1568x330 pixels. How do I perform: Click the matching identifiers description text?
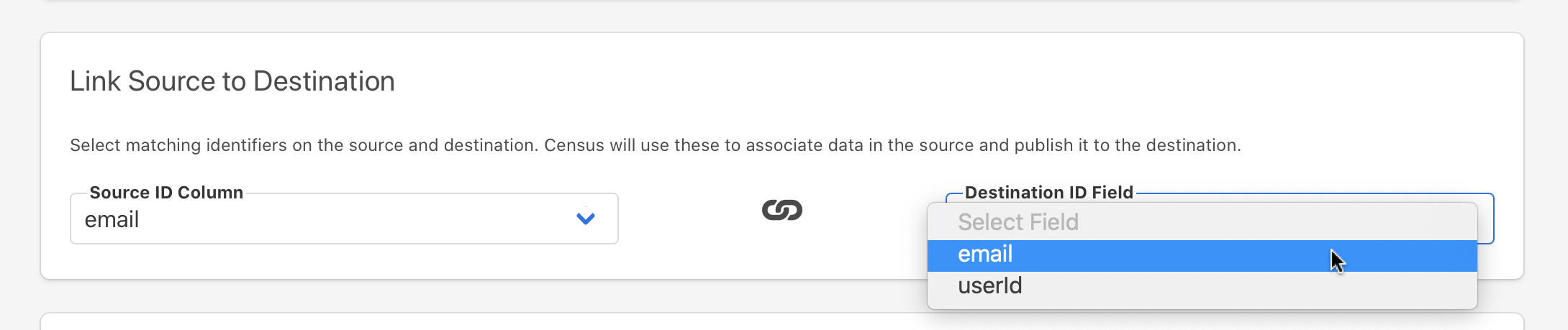[x=655, y=145]
